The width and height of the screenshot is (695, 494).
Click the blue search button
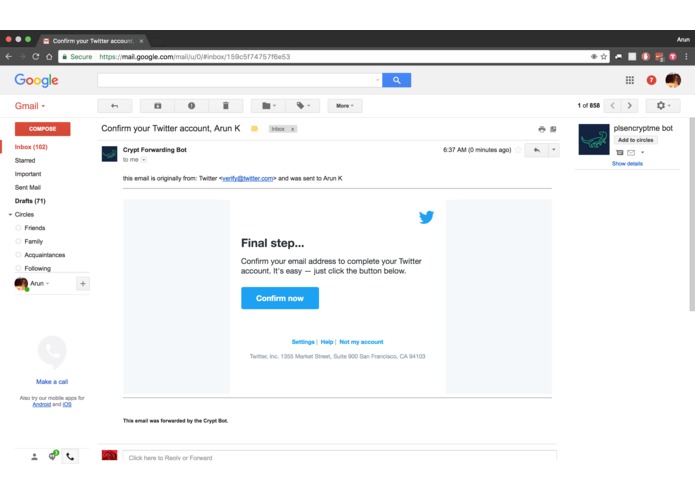click(x=396, y=80)
